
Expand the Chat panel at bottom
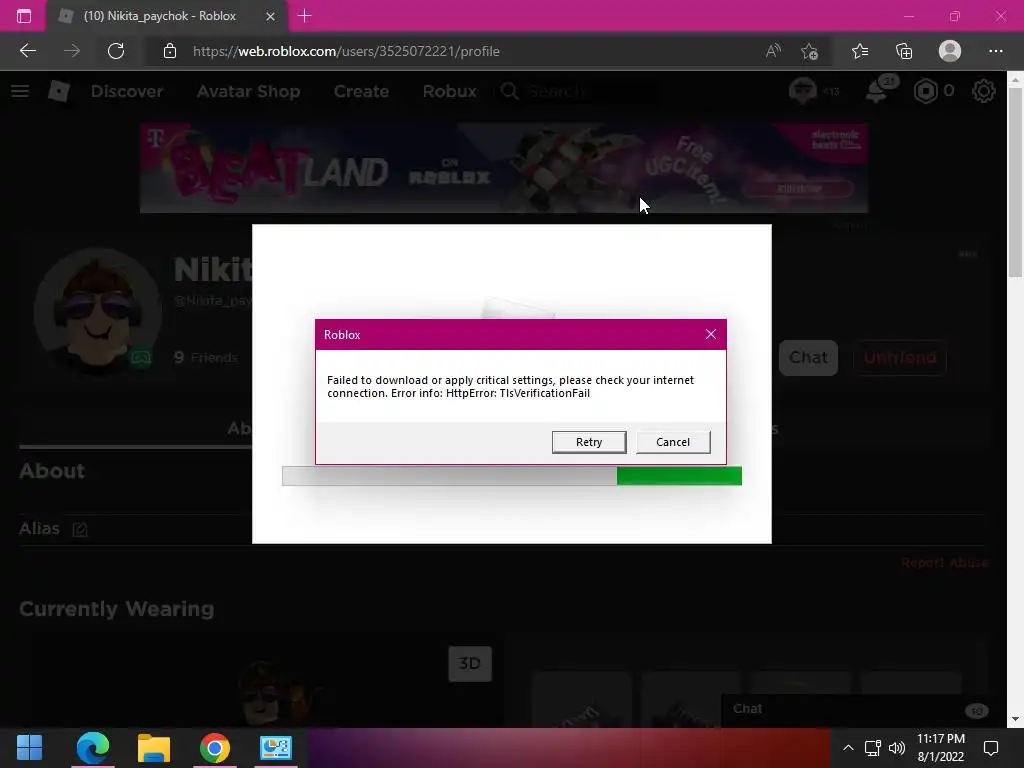863,710
